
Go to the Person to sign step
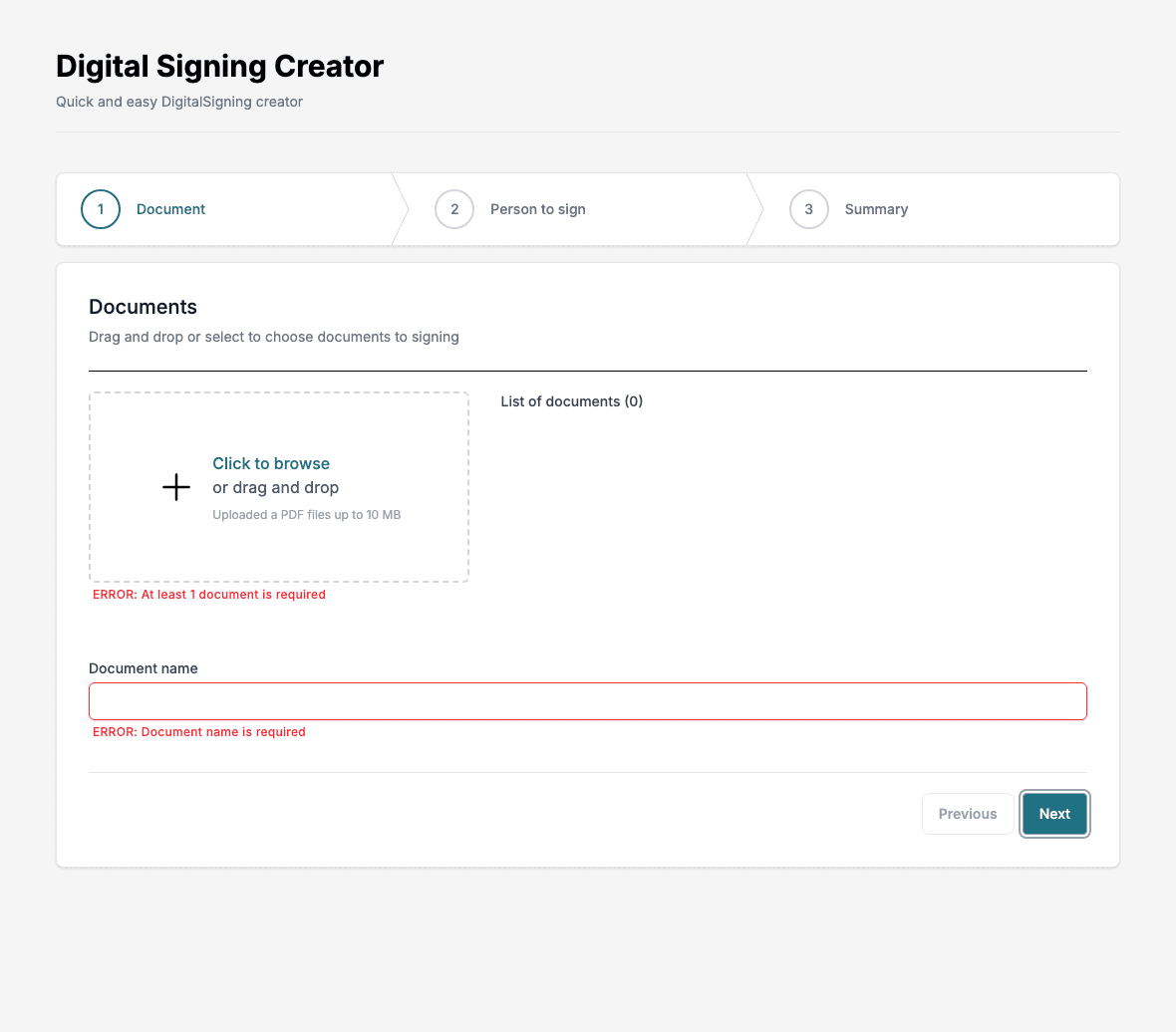coord(587,209)
